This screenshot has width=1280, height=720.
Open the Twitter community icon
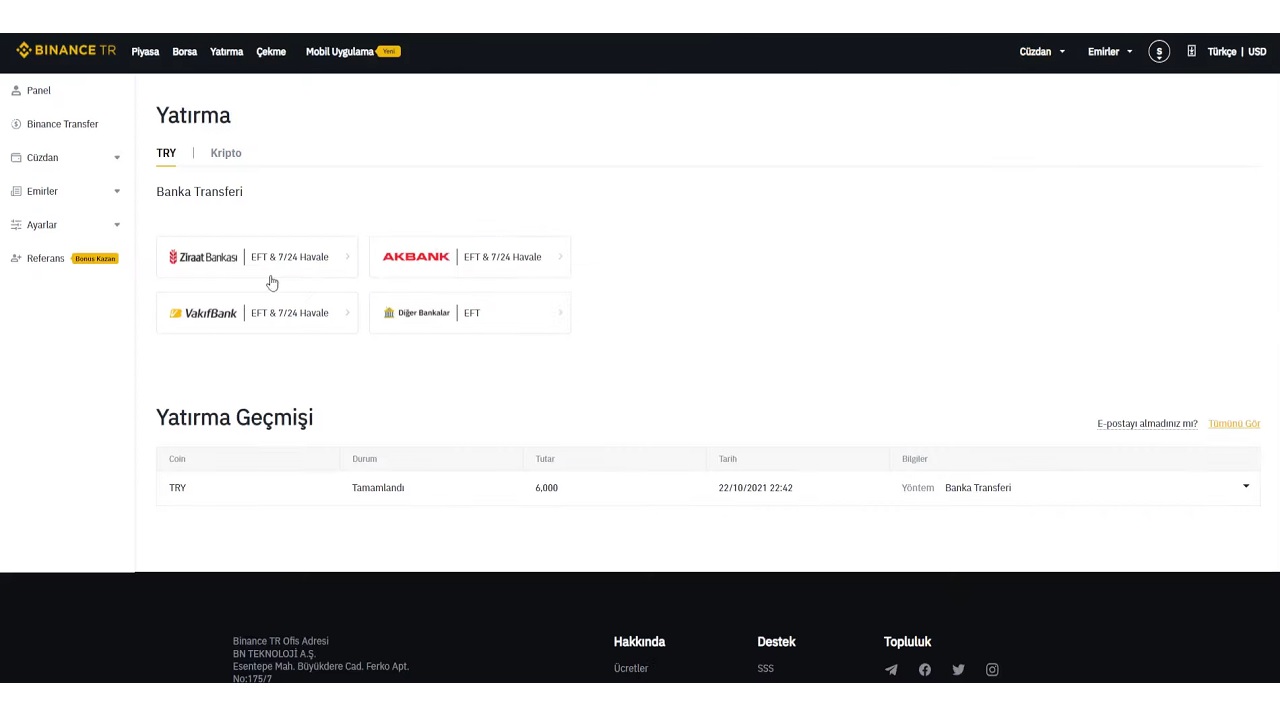958,670
